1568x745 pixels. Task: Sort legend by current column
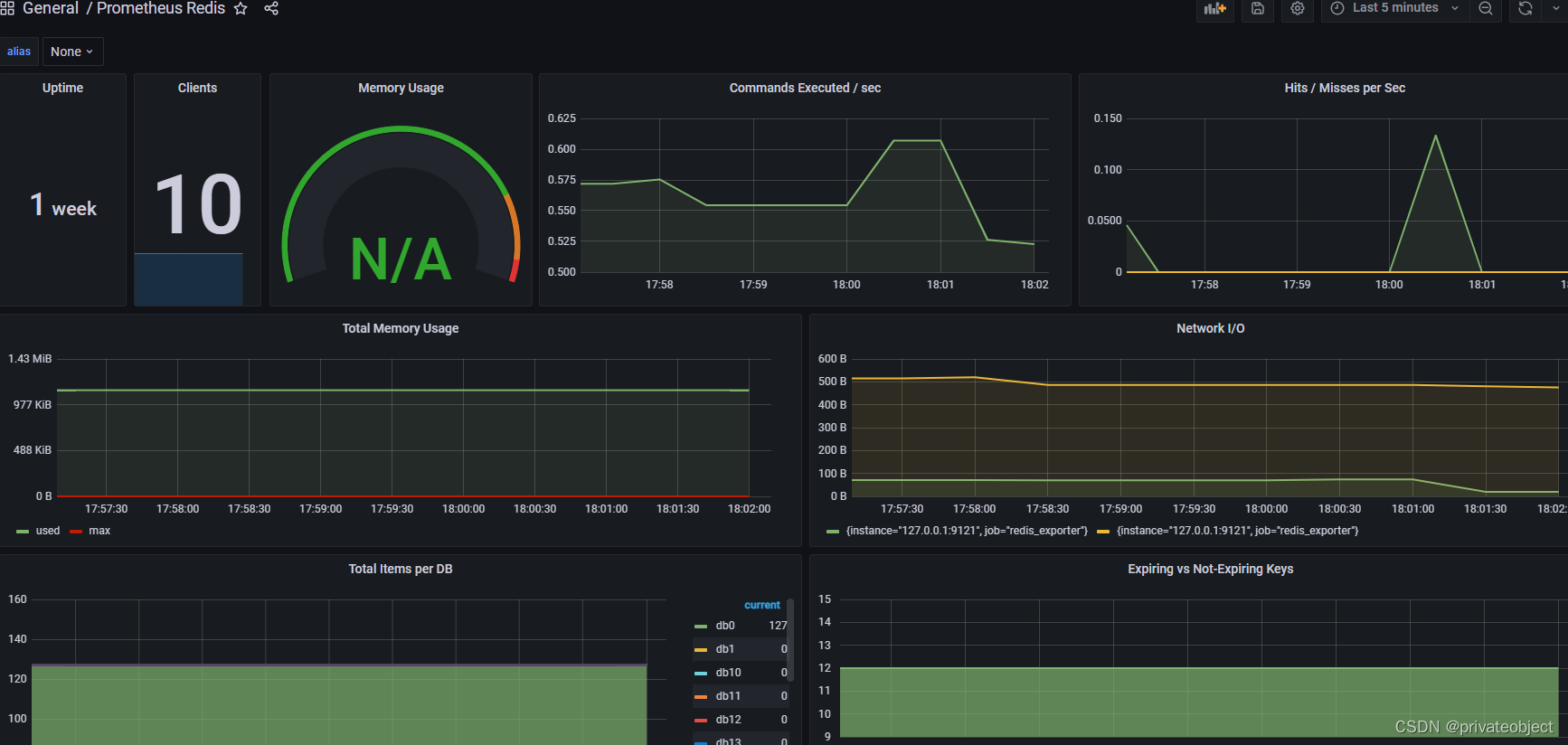(x=762, y=605)
